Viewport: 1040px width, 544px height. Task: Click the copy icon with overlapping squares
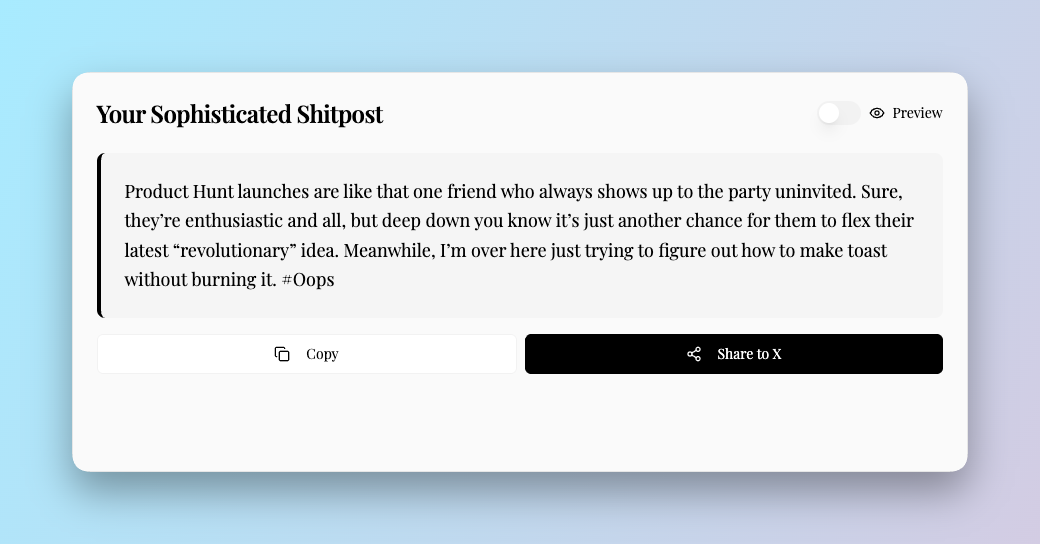pos(282,354)
